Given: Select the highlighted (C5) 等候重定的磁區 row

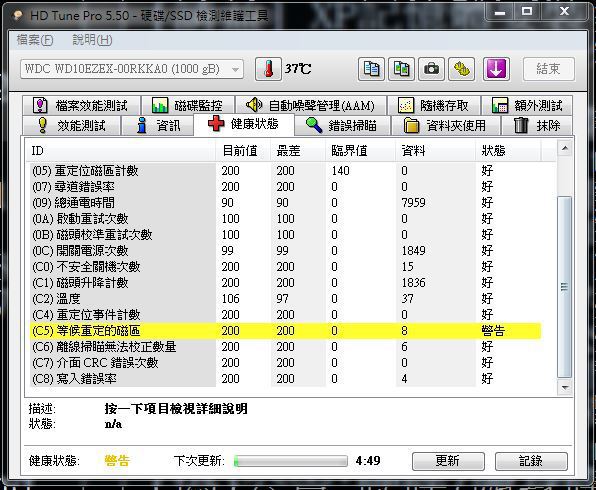Looking at the screenshot, I should pyautogui.click(x=285, y=331).
